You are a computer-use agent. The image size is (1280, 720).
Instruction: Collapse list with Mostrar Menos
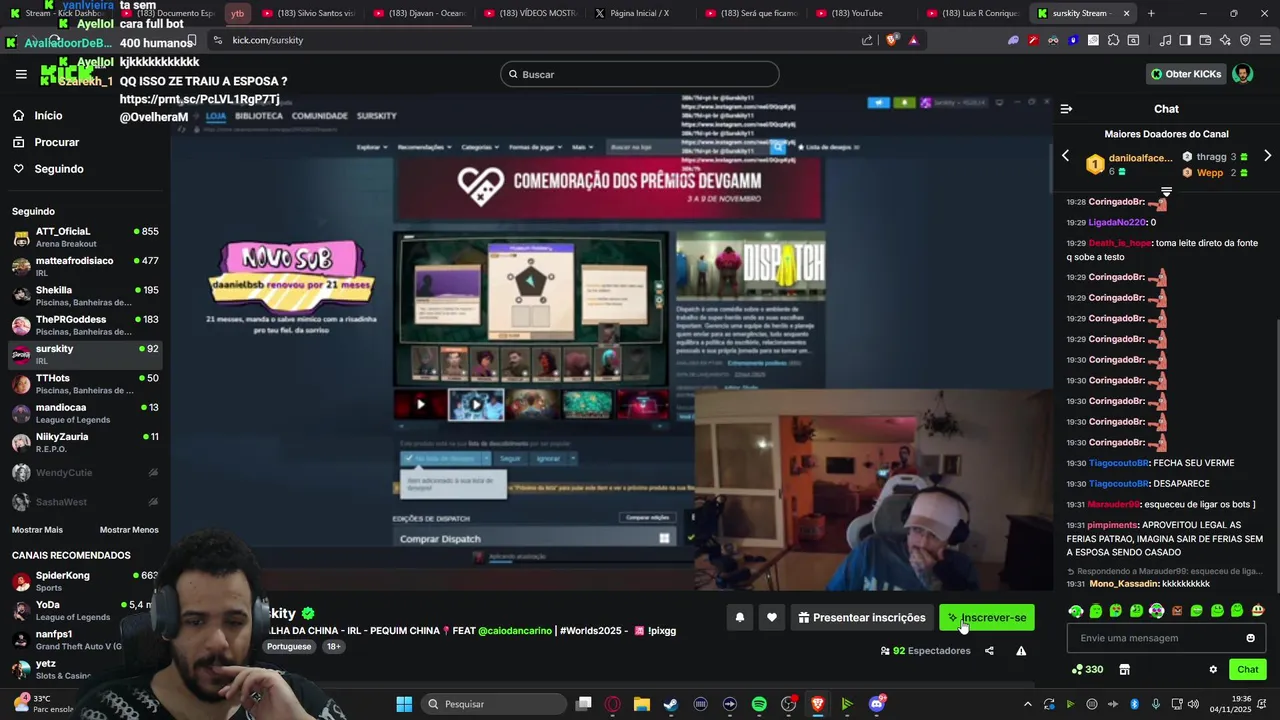tap(129, 530)
